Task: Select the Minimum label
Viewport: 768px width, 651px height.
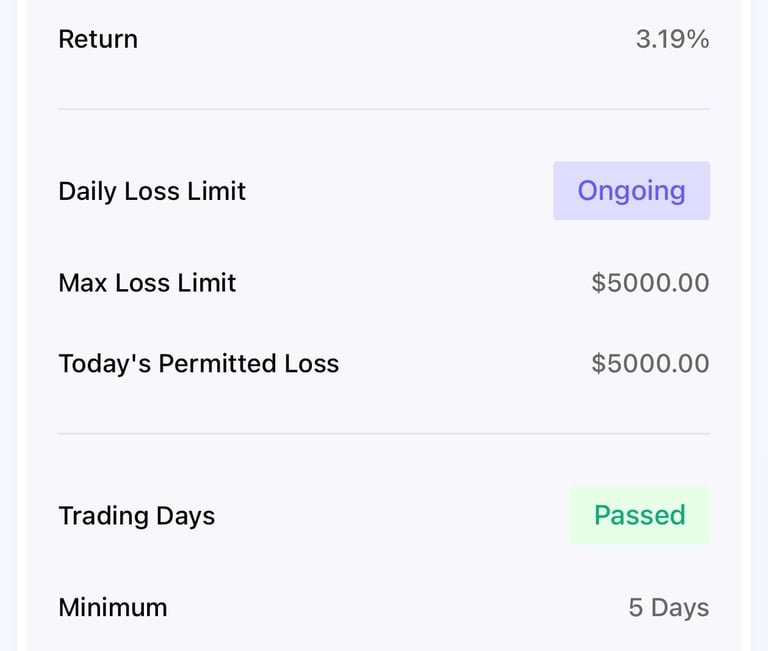Action: pos(112,608)
